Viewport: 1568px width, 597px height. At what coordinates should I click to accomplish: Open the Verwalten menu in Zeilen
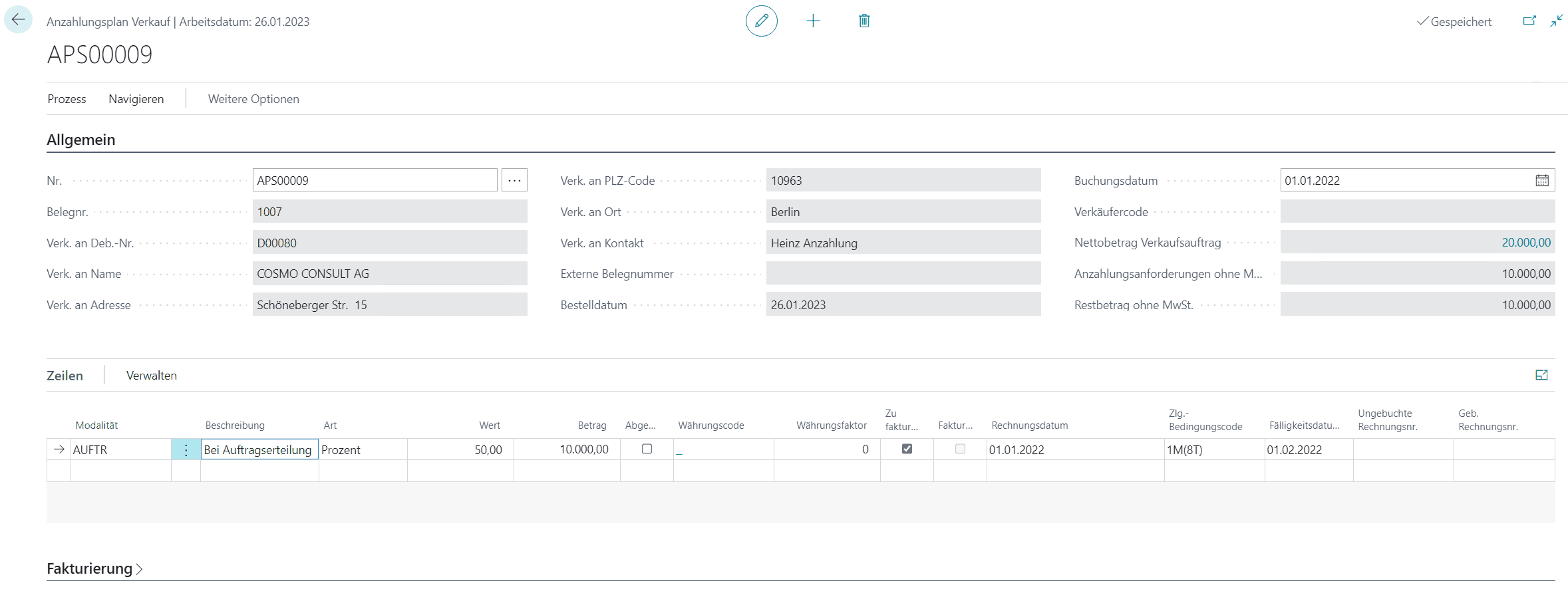152,376
